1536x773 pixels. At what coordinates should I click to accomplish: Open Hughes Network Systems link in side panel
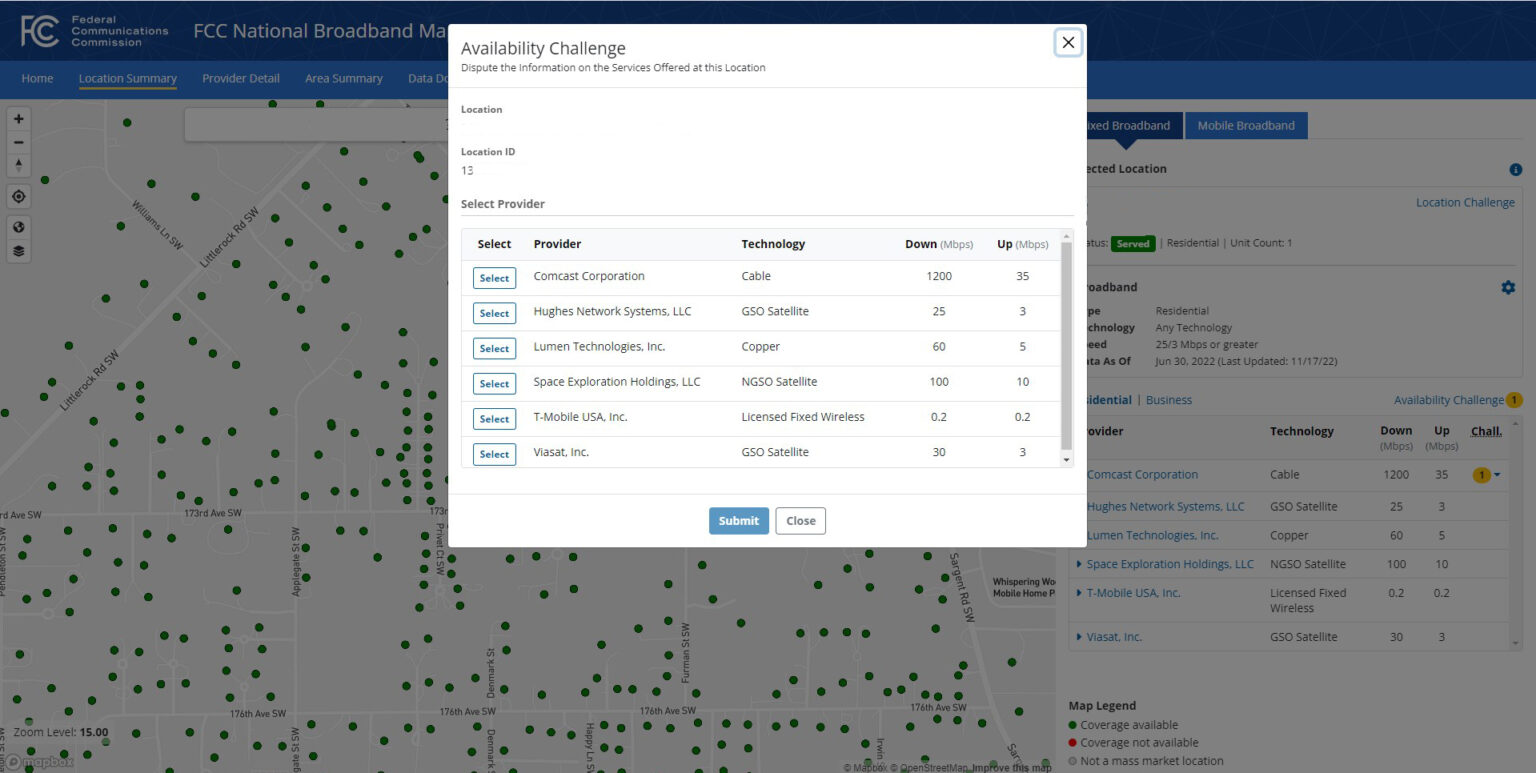tap(1166, 506)
